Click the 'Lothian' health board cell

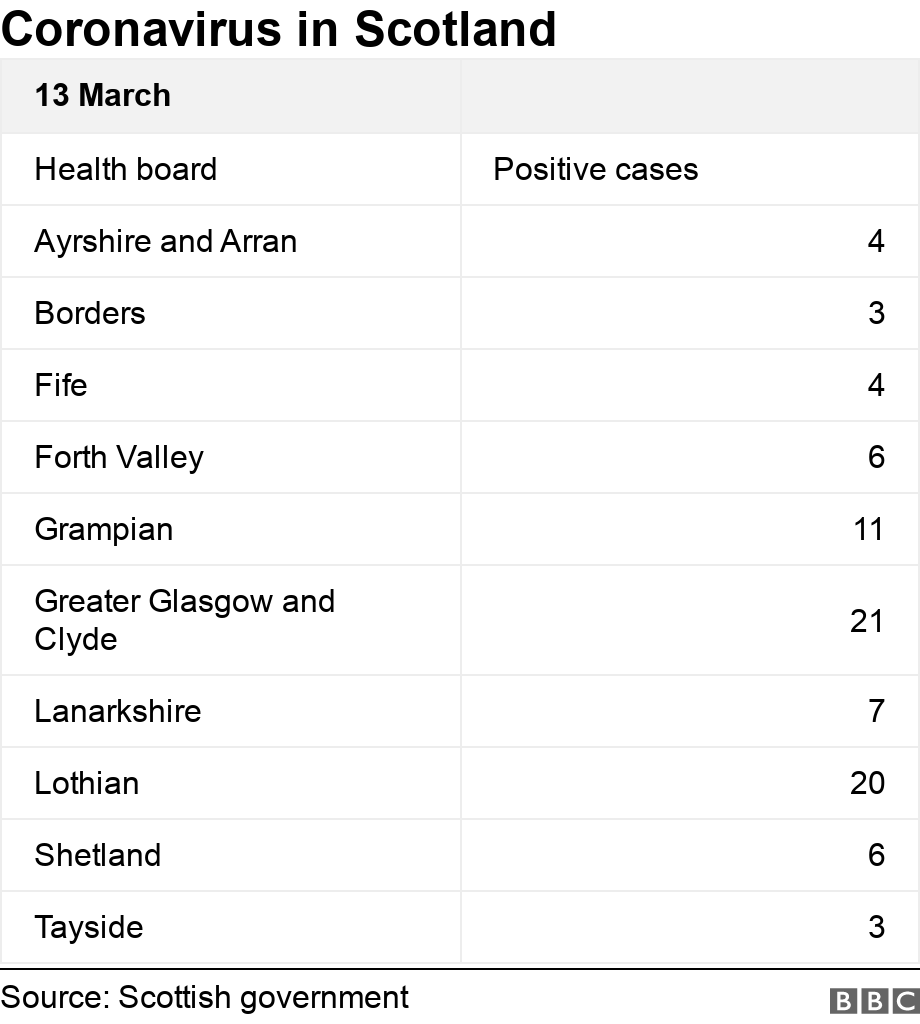[87, 783]
